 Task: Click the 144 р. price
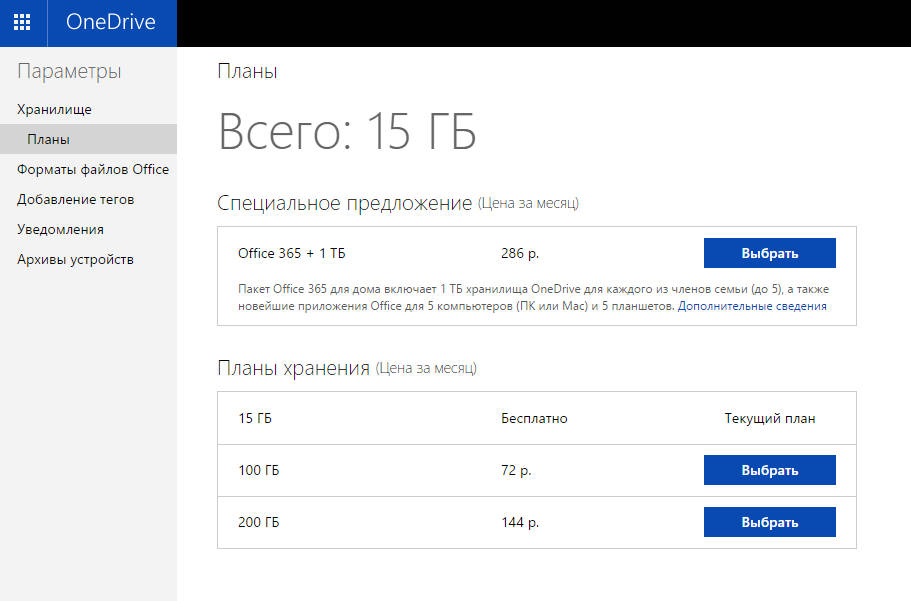[520, 523]
